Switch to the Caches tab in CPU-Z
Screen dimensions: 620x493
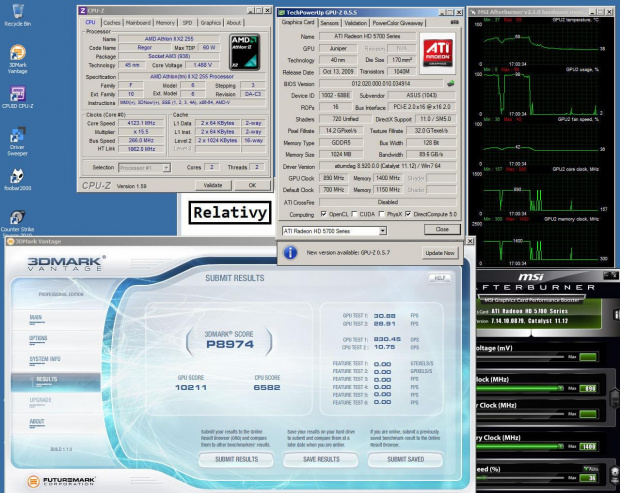[112, 23]
